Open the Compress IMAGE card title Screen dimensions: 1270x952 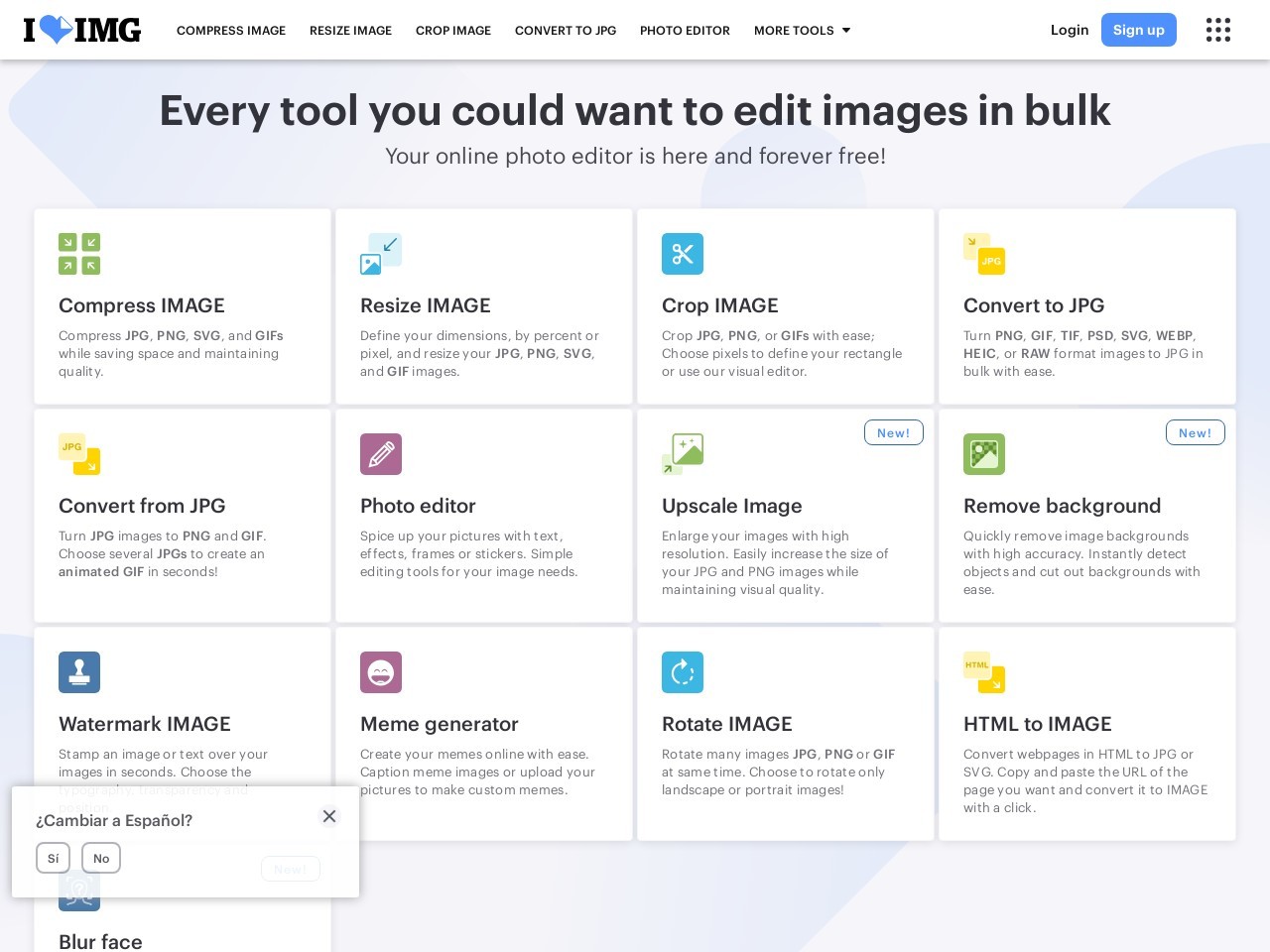pyautogui.click(x=142, y=305)
